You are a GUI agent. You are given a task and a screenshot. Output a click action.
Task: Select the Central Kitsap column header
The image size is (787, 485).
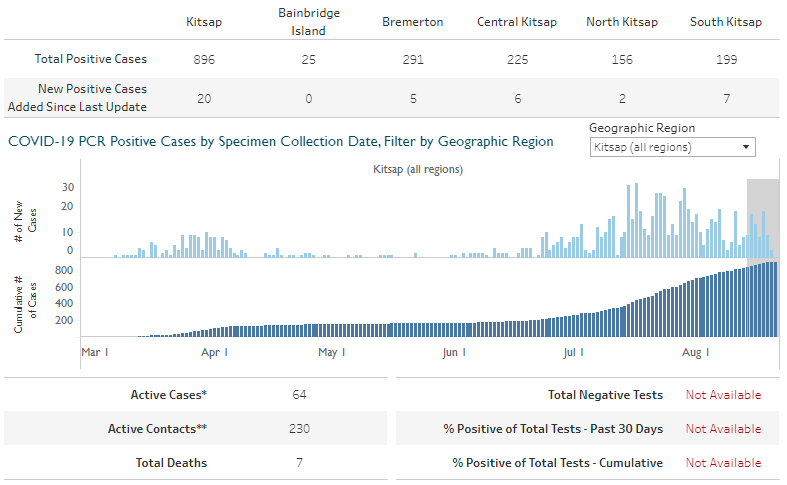click(517, 22)
